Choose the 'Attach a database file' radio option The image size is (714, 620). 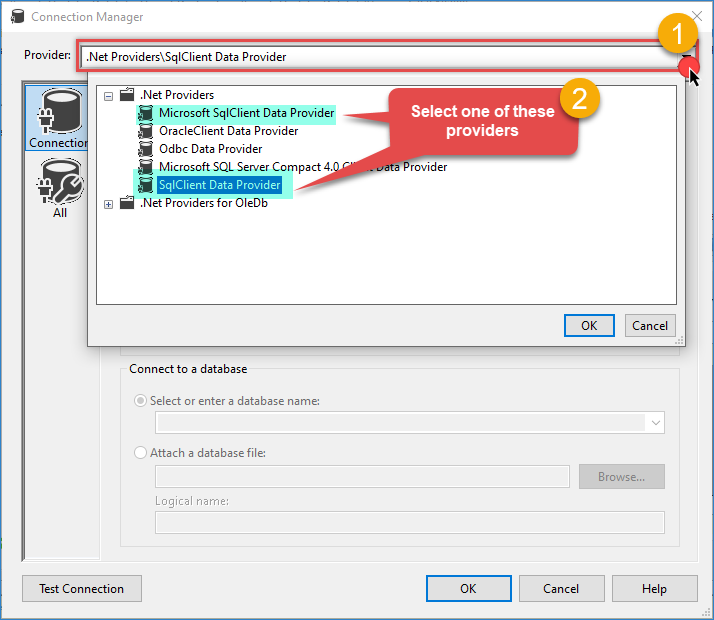click(141, 453)
